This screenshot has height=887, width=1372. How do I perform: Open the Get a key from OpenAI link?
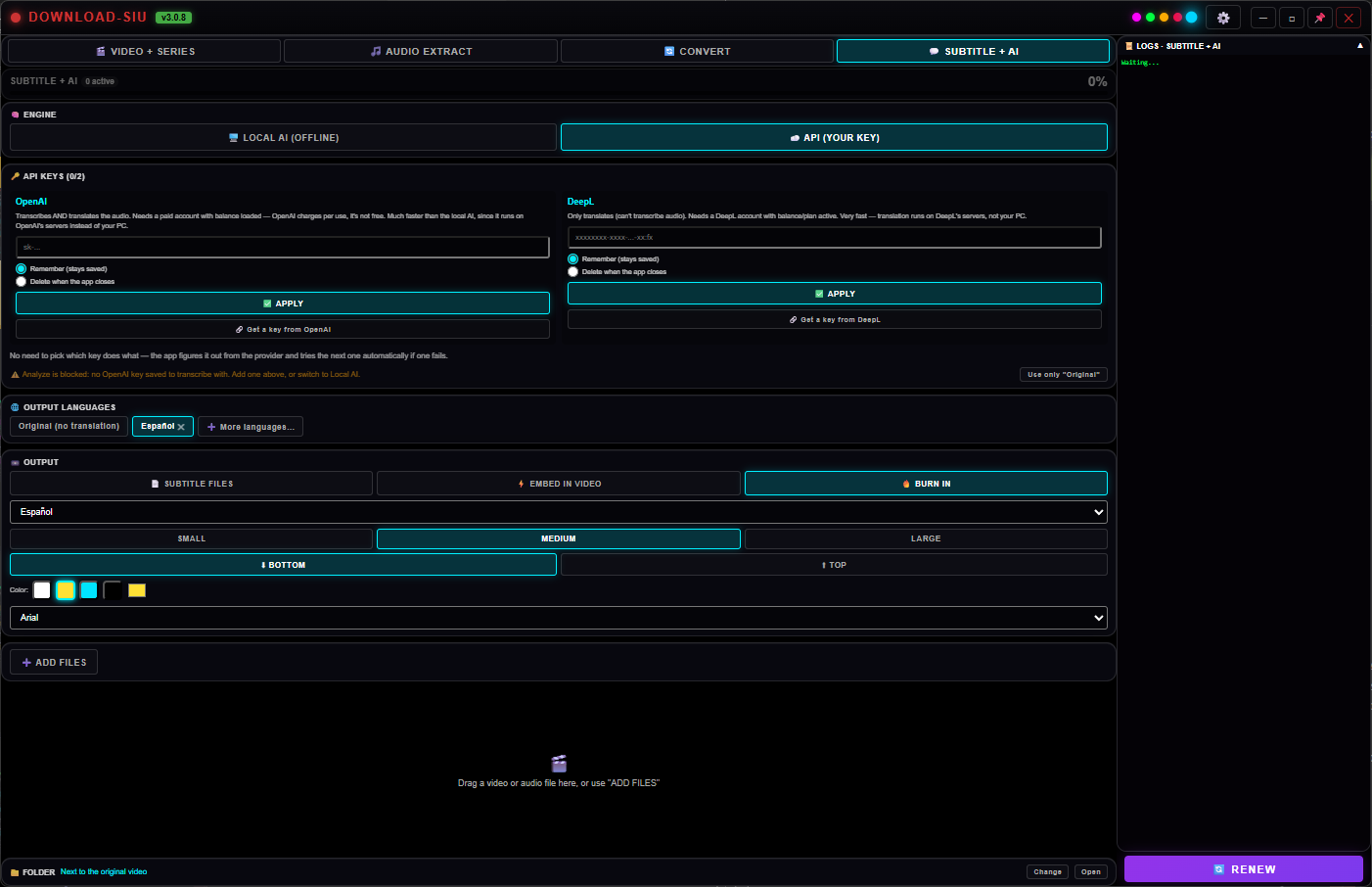tap(283, 329)
